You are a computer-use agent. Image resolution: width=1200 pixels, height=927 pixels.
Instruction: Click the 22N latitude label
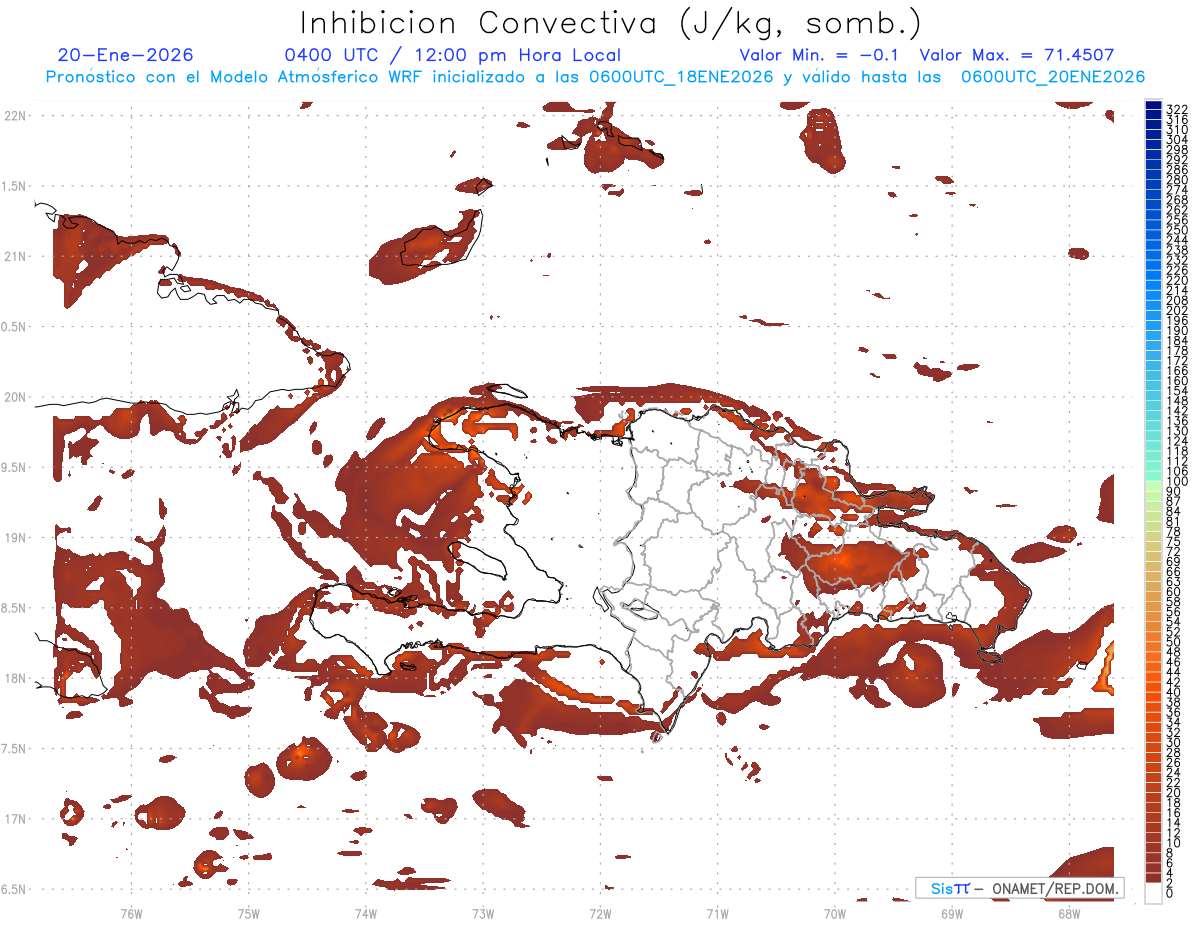click(15, 116)
